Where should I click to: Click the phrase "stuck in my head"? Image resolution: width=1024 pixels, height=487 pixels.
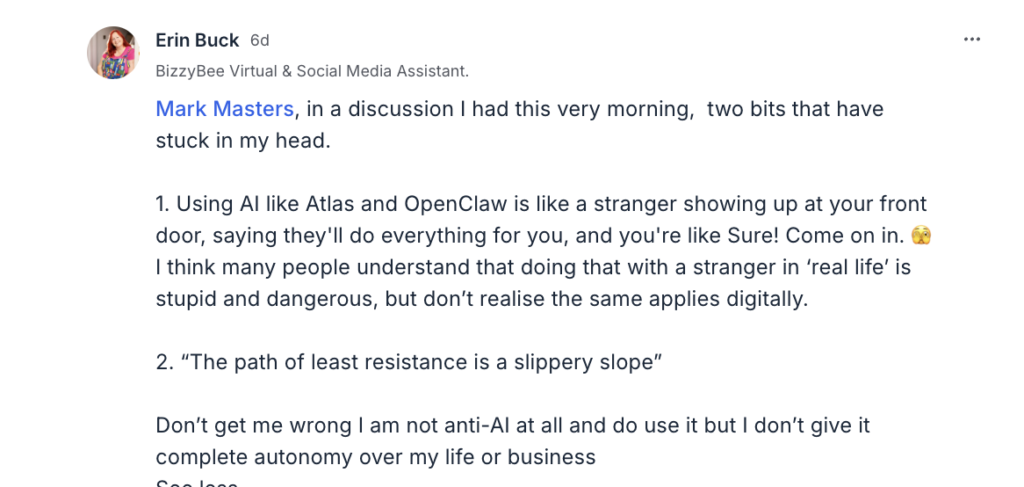point(242,141)
